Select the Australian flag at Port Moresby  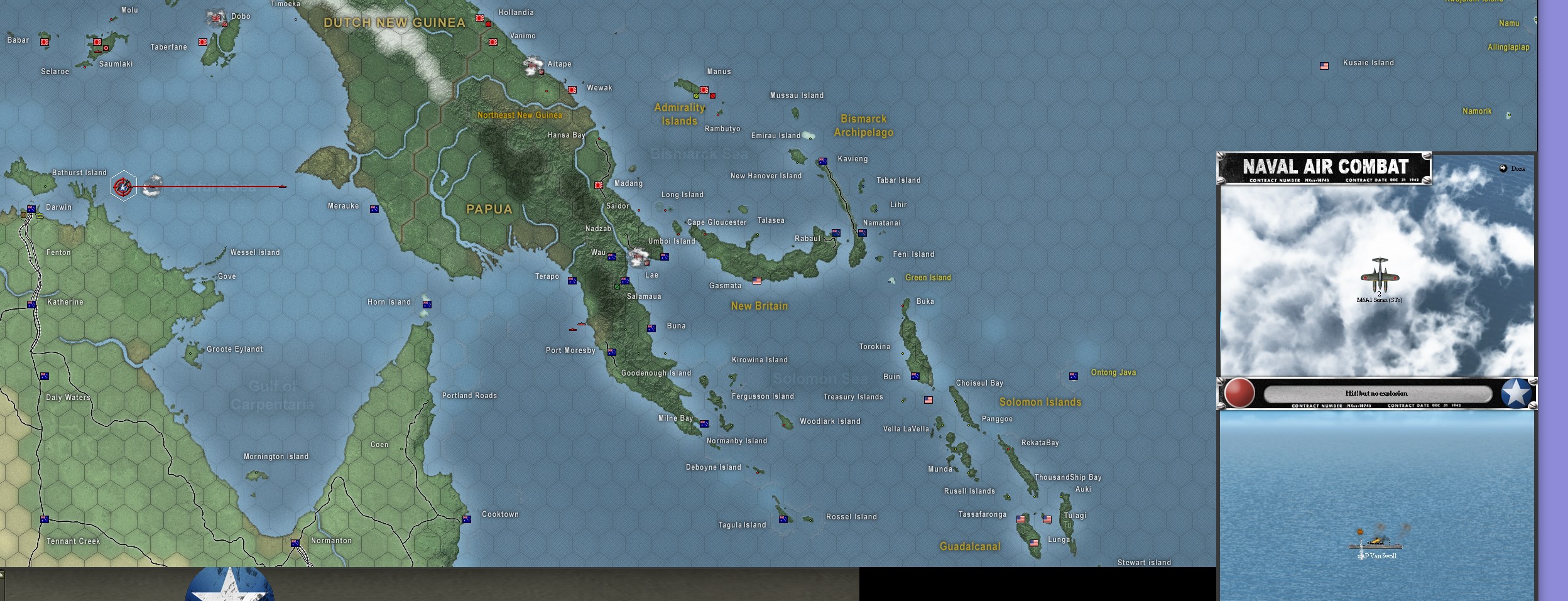tap(612, 352)
